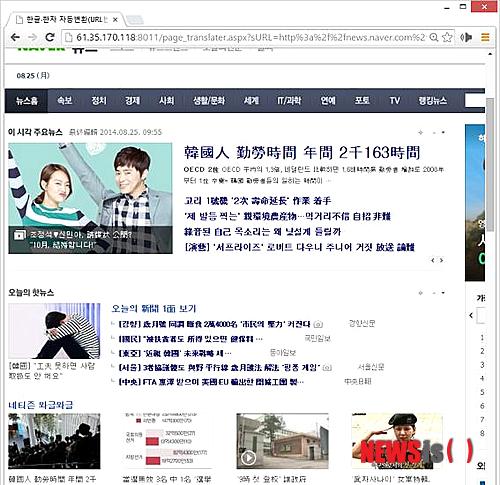Click the 서울신문 source label
500x485 pixels.
(371, 367)
